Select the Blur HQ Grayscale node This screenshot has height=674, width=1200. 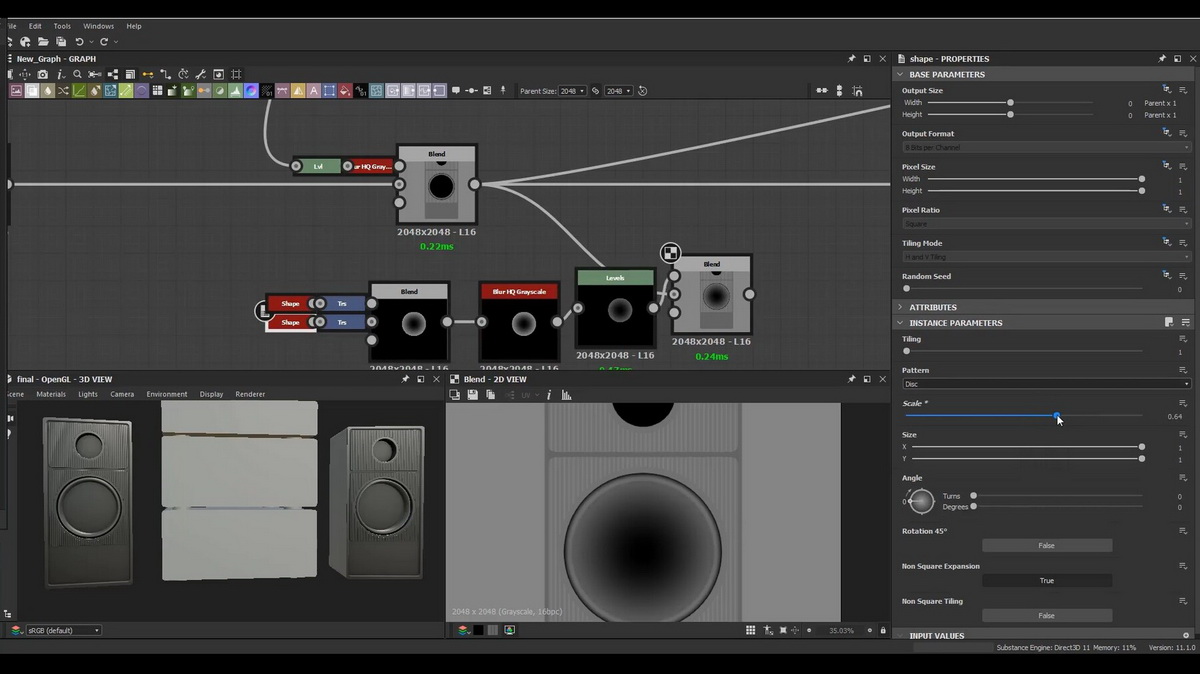click(519, 322)
